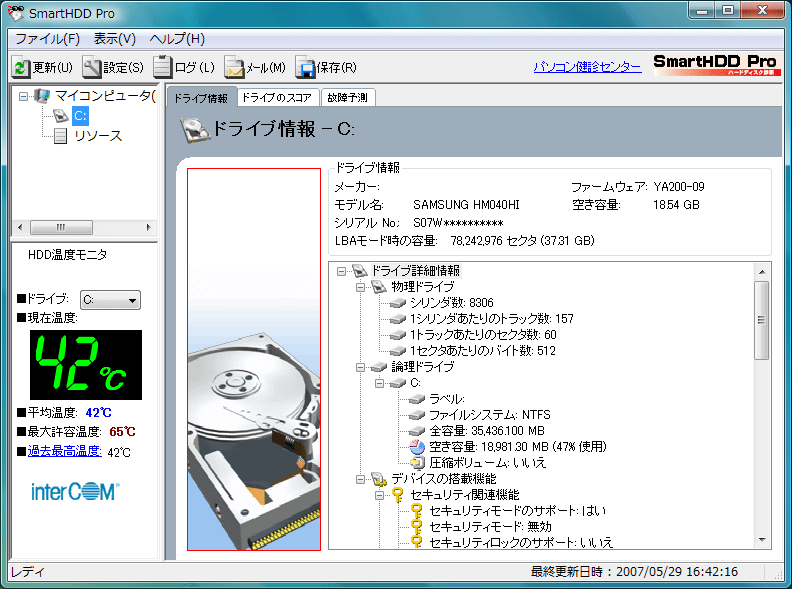Select the C: drive icon in left tree
The height and width of the screenshot is (589, 792).
(61, 116)
